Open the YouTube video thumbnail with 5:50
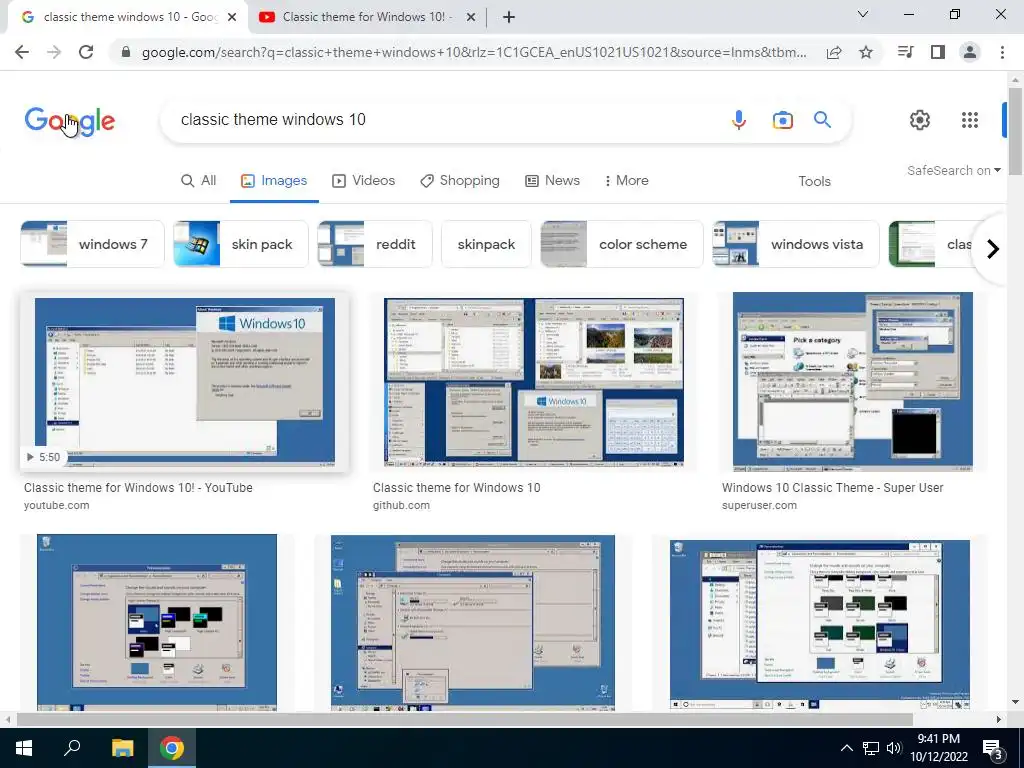1024x768 pixels. [x=185, y=382]
